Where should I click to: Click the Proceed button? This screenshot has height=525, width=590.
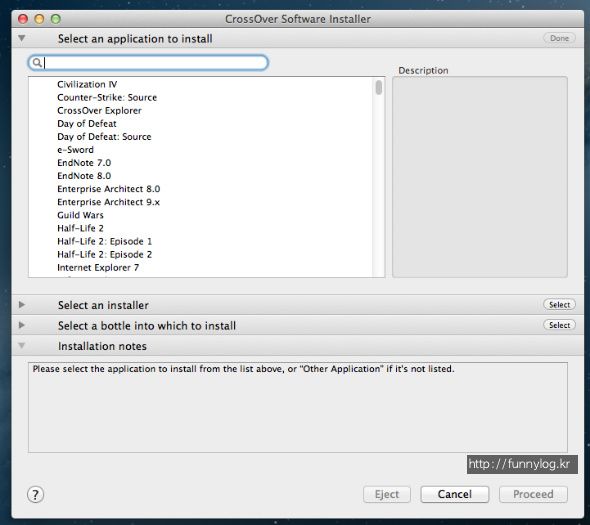pyautogui.click(x=533, y=494)
